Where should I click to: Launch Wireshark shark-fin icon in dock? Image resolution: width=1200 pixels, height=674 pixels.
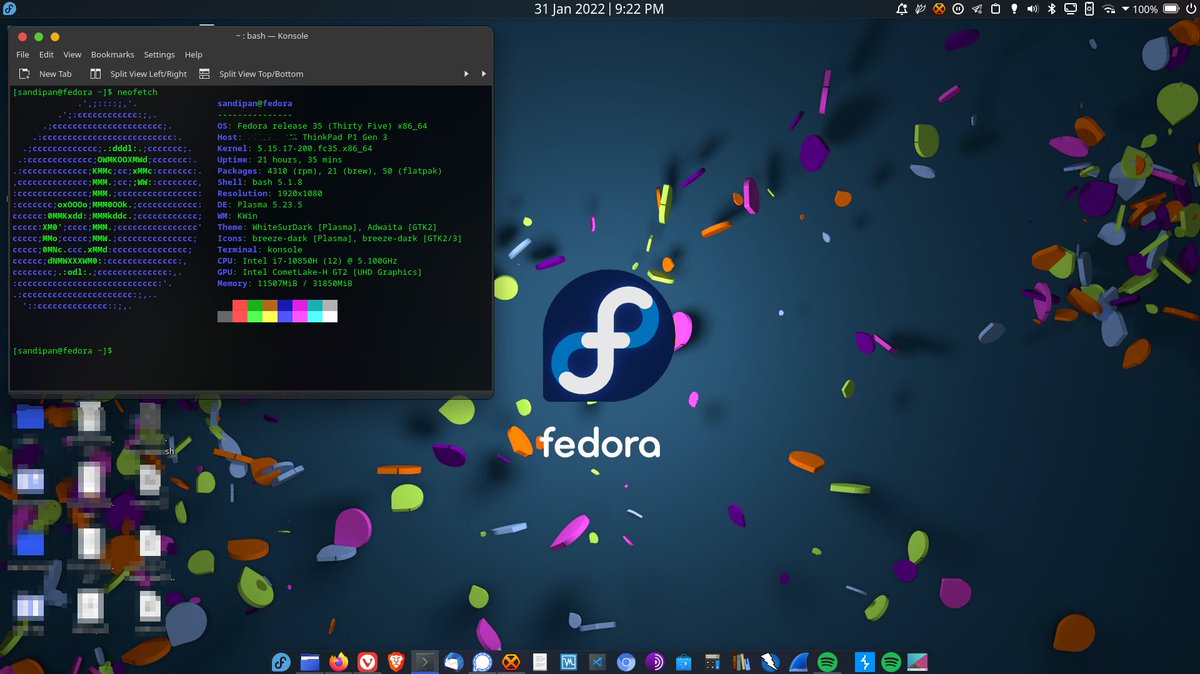(798, 662)
